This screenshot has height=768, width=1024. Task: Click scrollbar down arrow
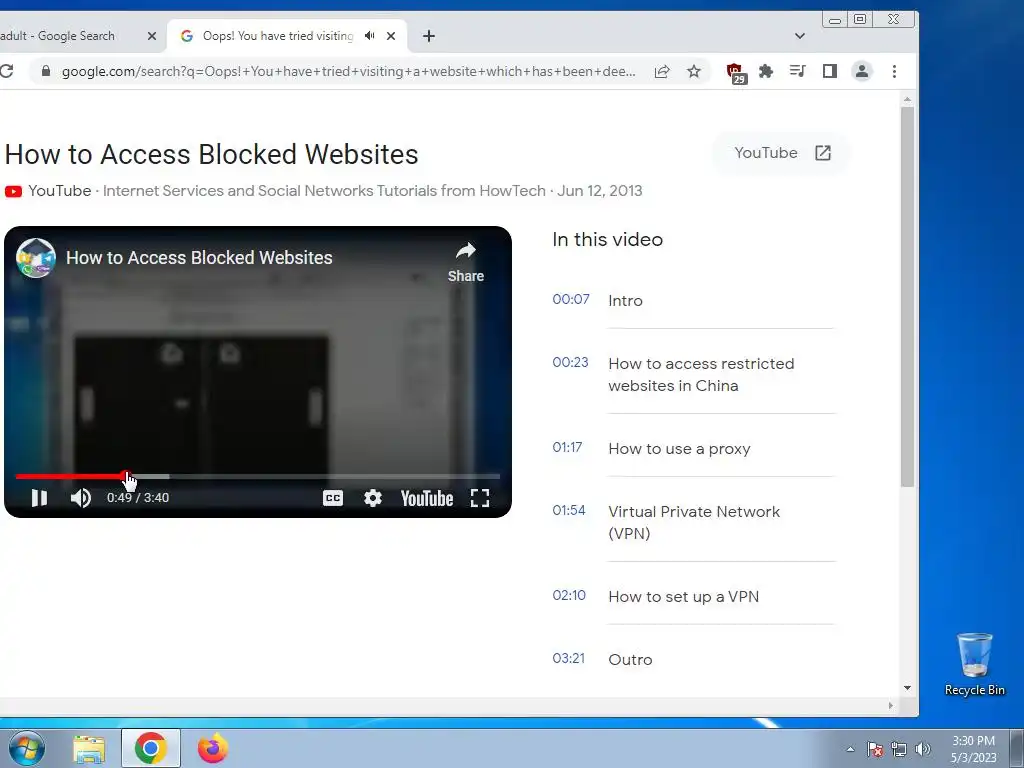(x=907, y=688)
